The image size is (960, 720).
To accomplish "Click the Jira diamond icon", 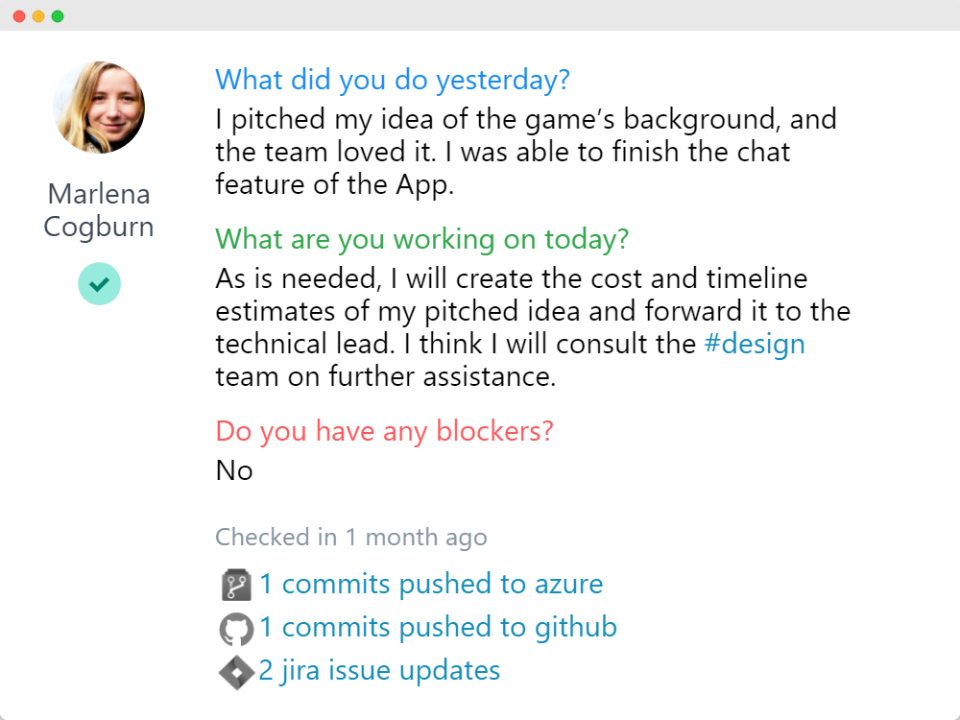I will (235, 671).
